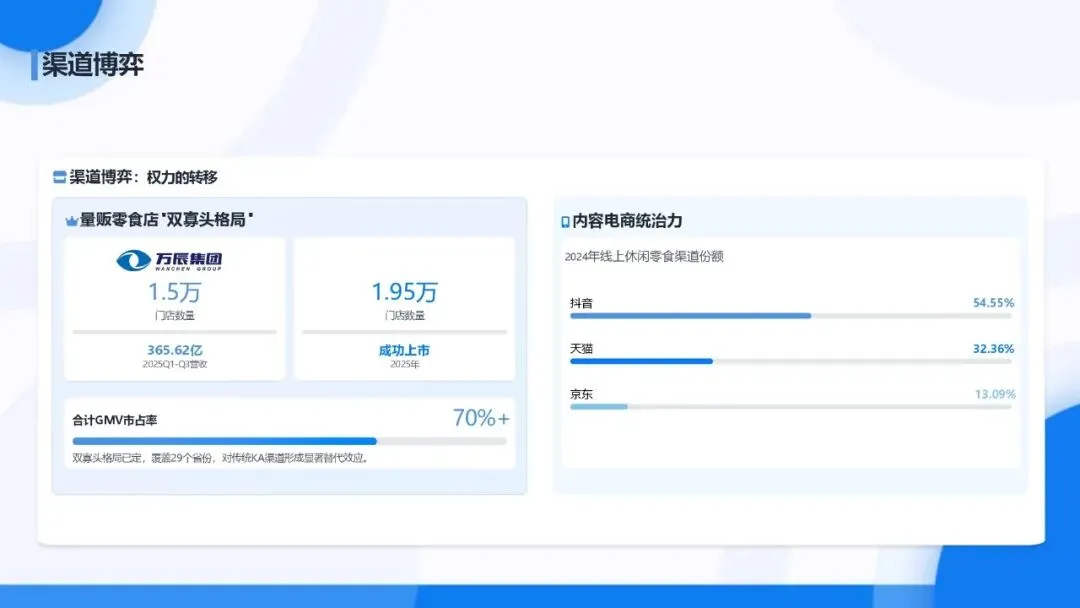The height and width of the screenshot is (608, 1080).
Task: Click the storefront icon beside 渠道博弈：权力的转移
Action: coord(59,178)
